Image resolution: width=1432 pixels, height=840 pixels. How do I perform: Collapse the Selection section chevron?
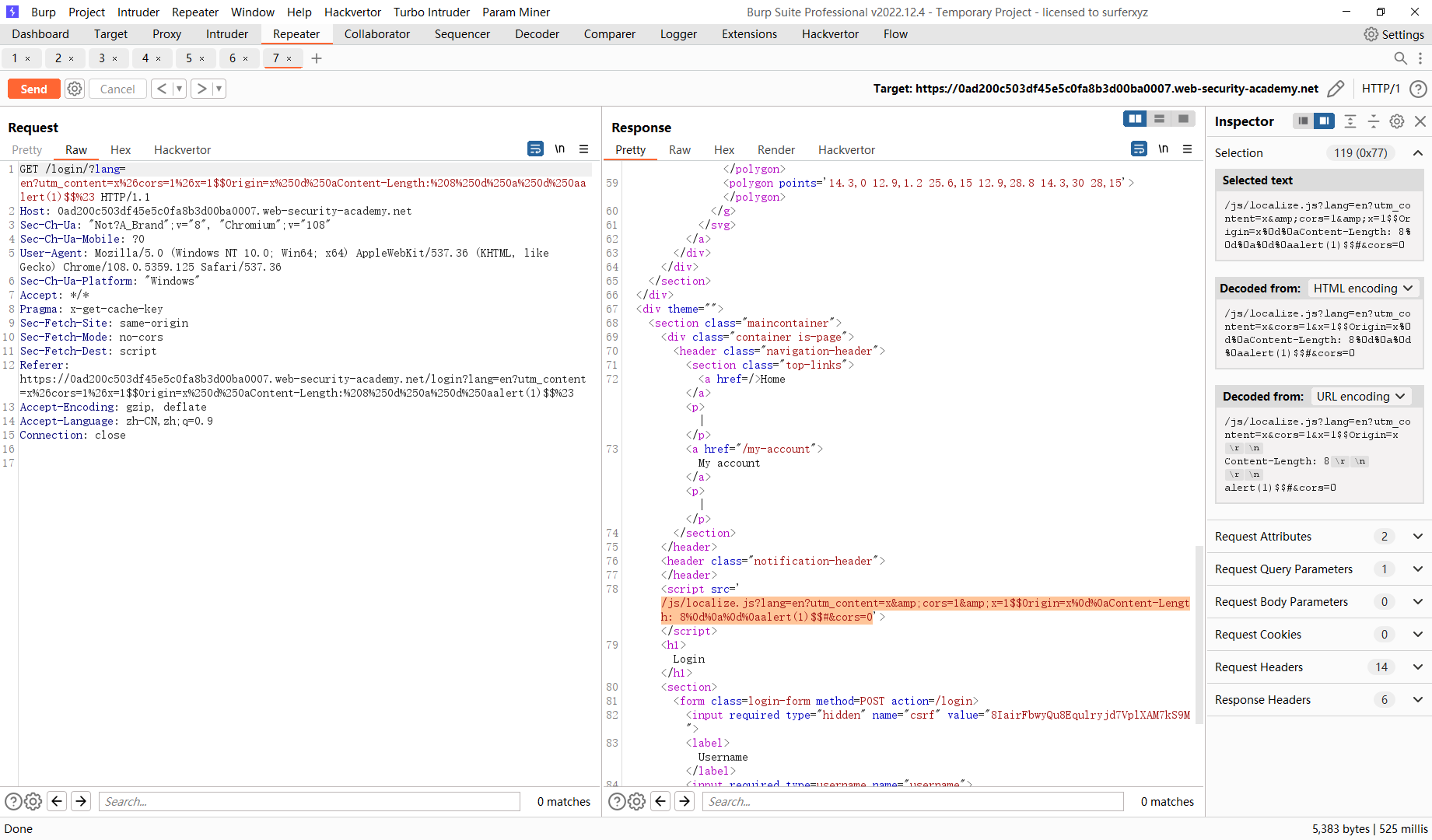pyautogui.click(x=1418, y=153)
